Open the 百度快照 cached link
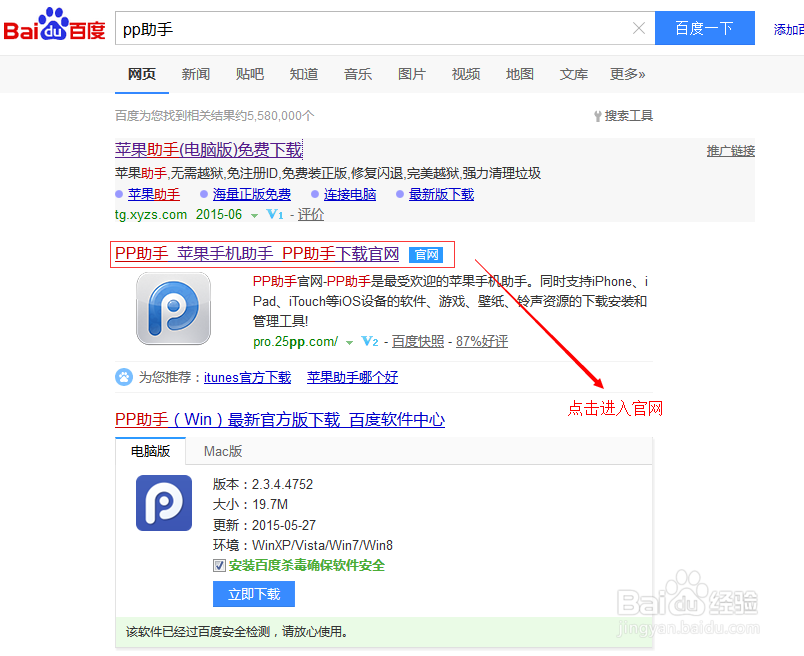Viewport: 804px width, 656px height. [x=418, y=342]
